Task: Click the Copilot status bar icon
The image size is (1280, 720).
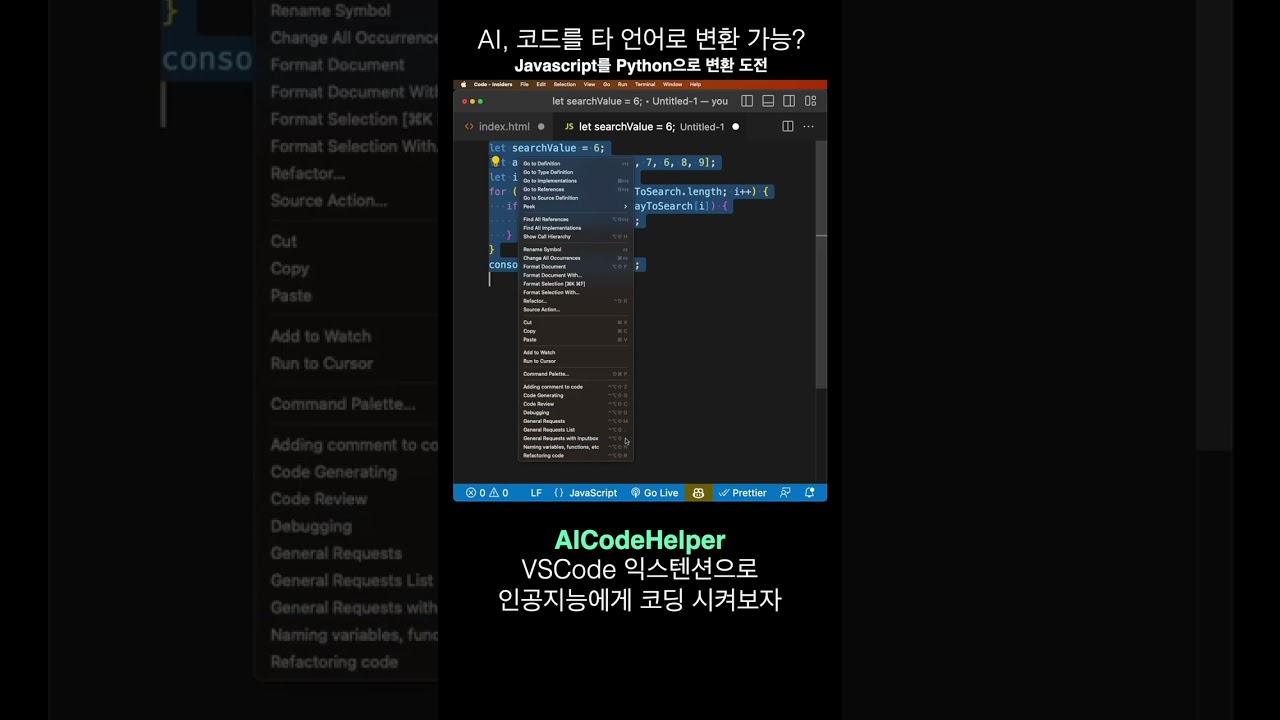Action: tap(698, 493)
